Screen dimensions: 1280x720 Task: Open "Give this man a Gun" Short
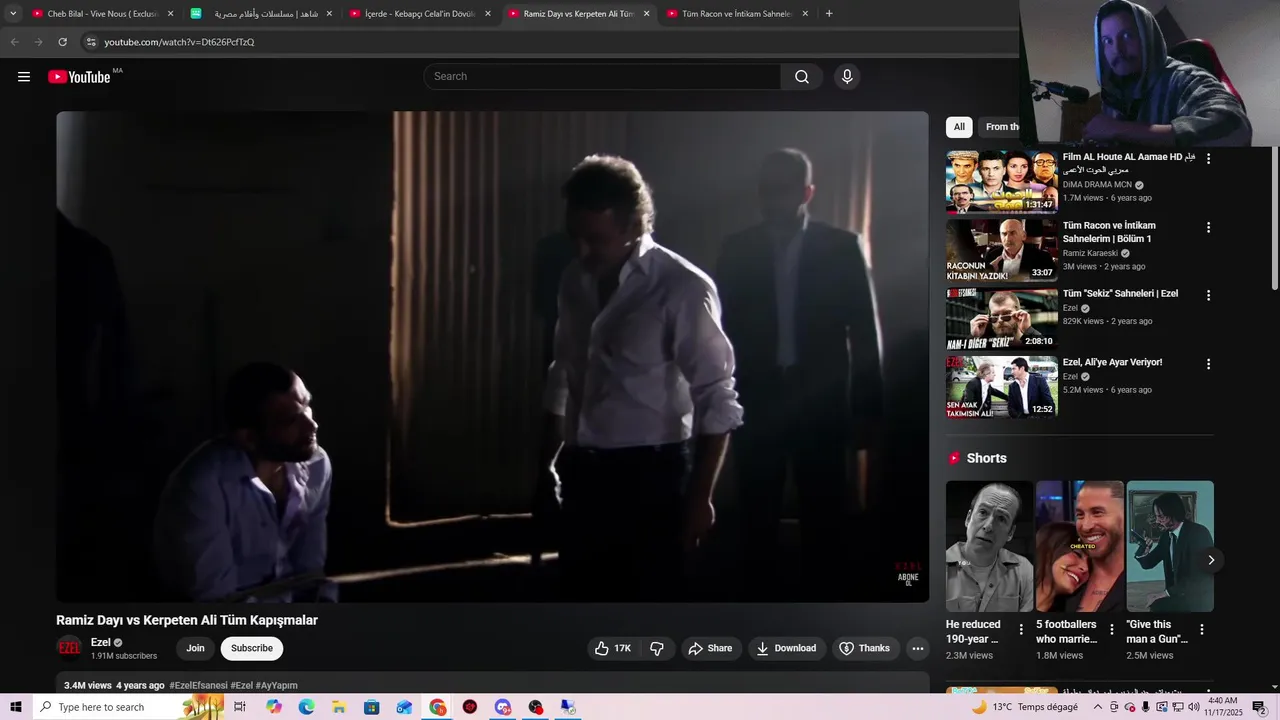[x=1170, y=546]
